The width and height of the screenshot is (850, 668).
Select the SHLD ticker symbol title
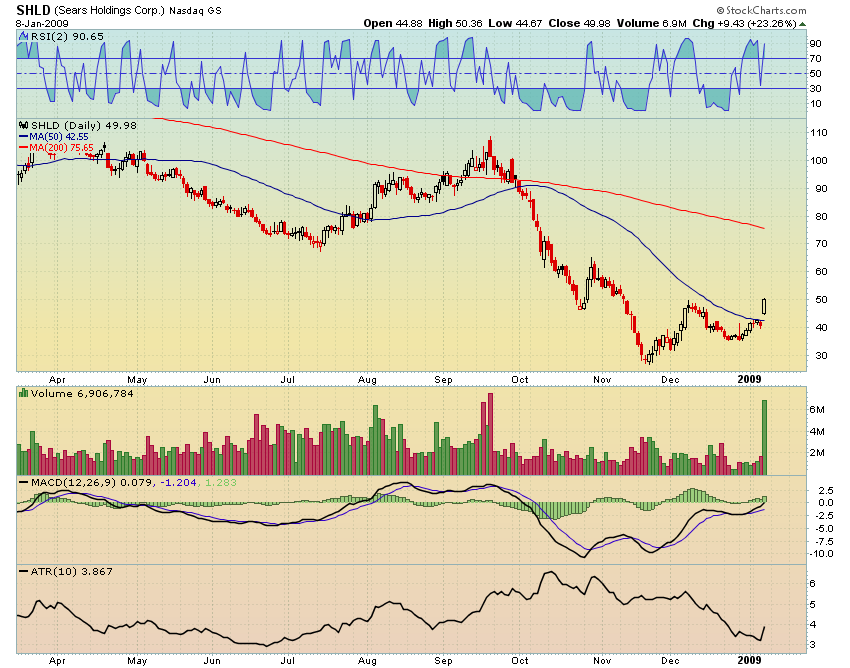click(33, 10)
